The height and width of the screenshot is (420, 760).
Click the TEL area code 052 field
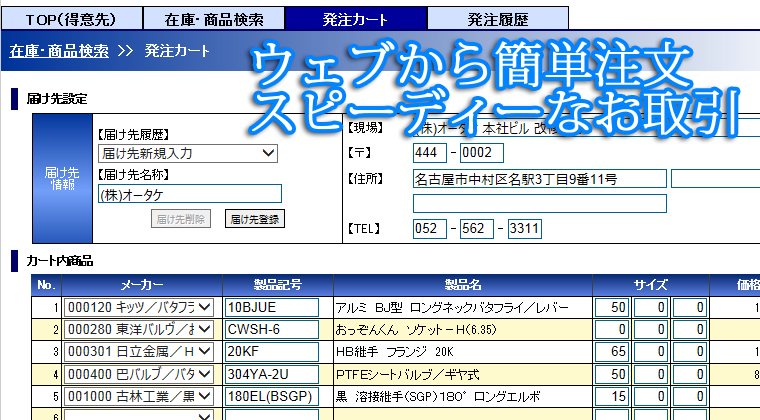(429, 229)
